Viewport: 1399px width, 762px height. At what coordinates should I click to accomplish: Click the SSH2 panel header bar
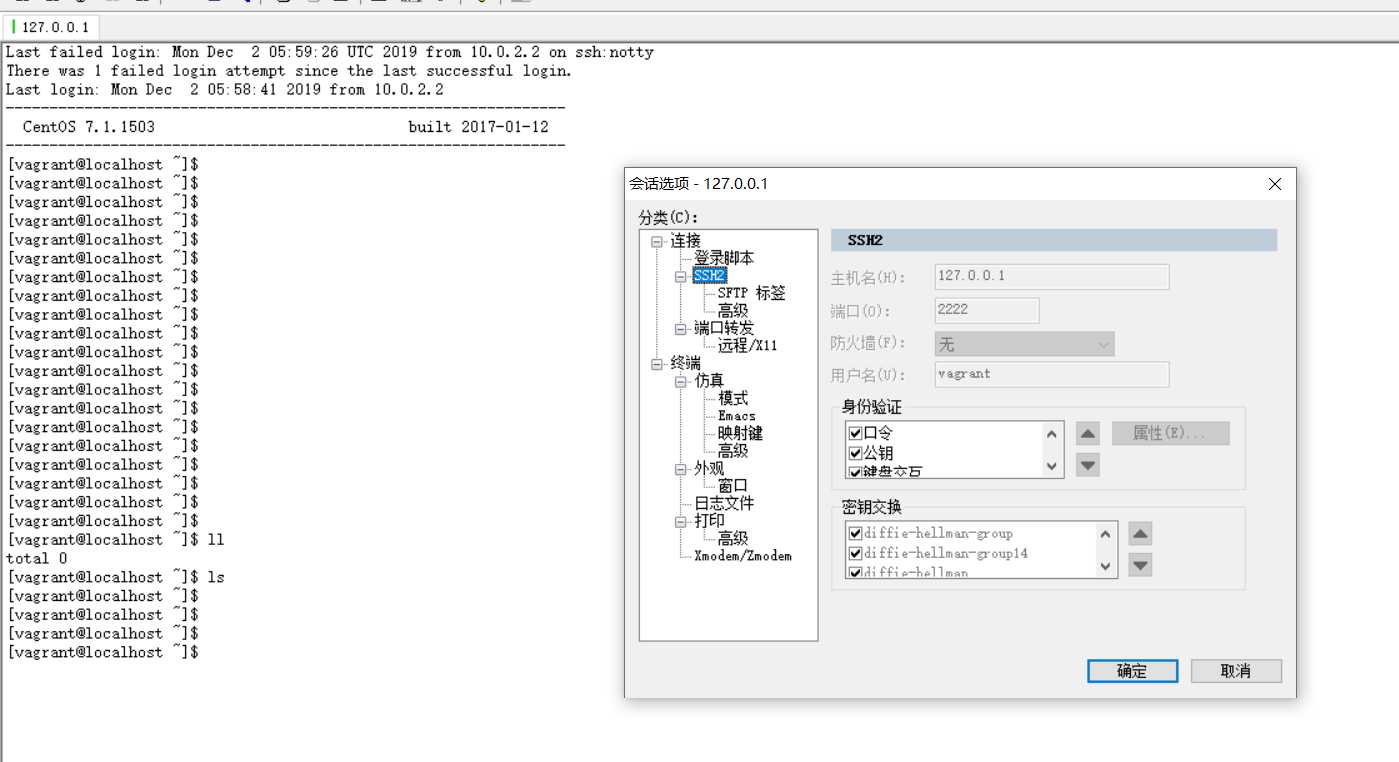click(1054, 240)
